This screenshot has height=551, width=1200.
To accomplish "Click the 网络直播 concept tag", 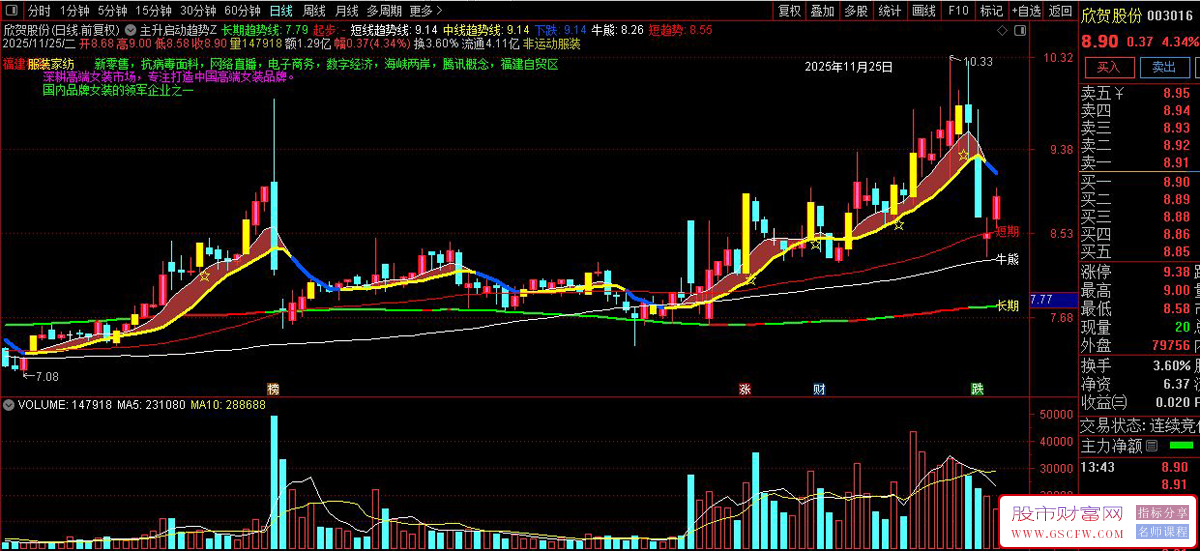I will 234,64.
